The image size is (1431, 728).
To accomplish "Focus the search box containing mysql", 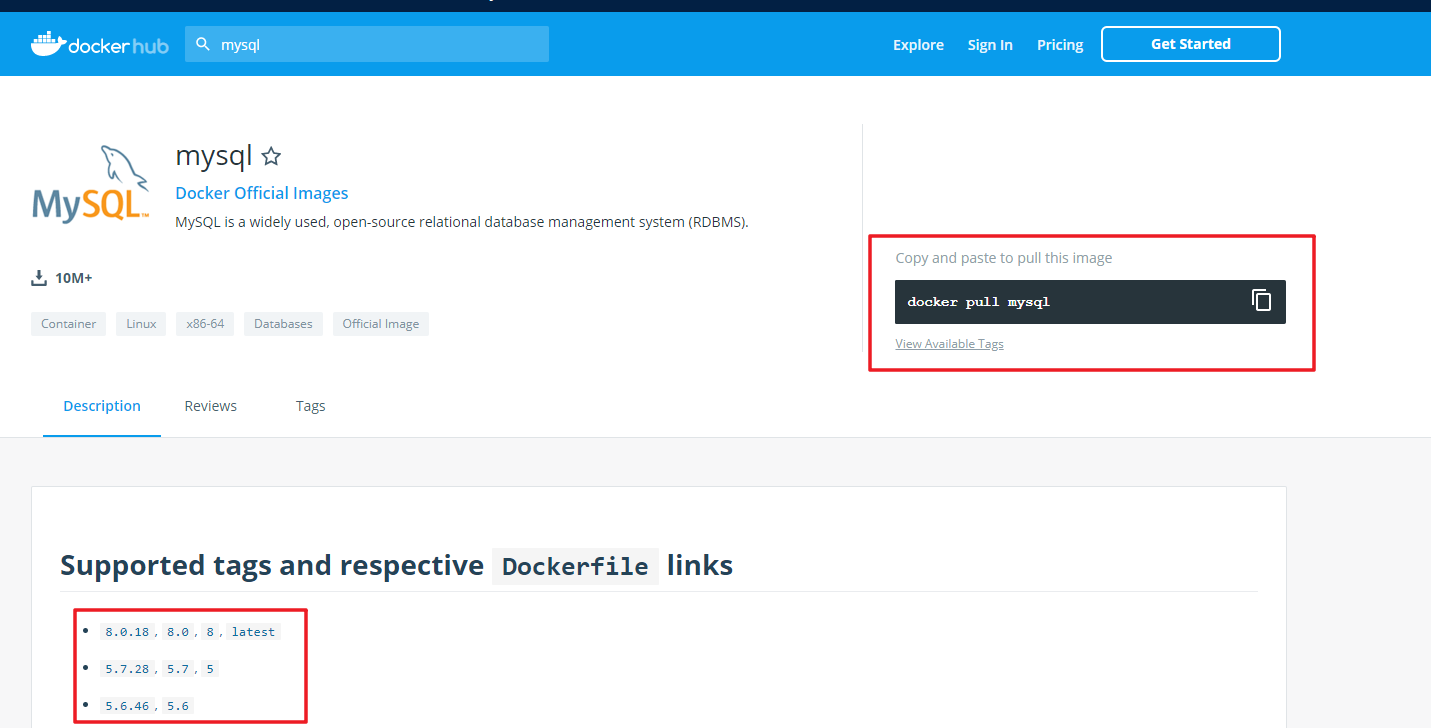I will [367, 44].
